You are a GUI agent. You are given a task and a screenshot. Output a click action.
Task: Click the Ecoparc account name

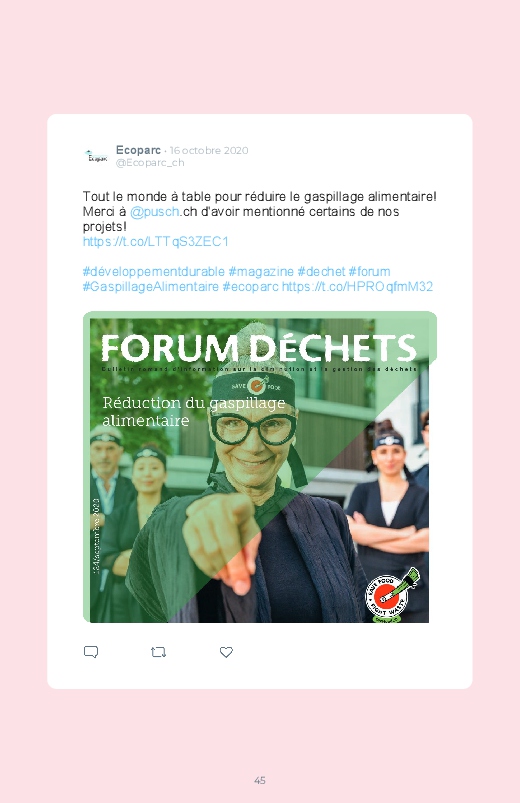(x=138, y=150)
